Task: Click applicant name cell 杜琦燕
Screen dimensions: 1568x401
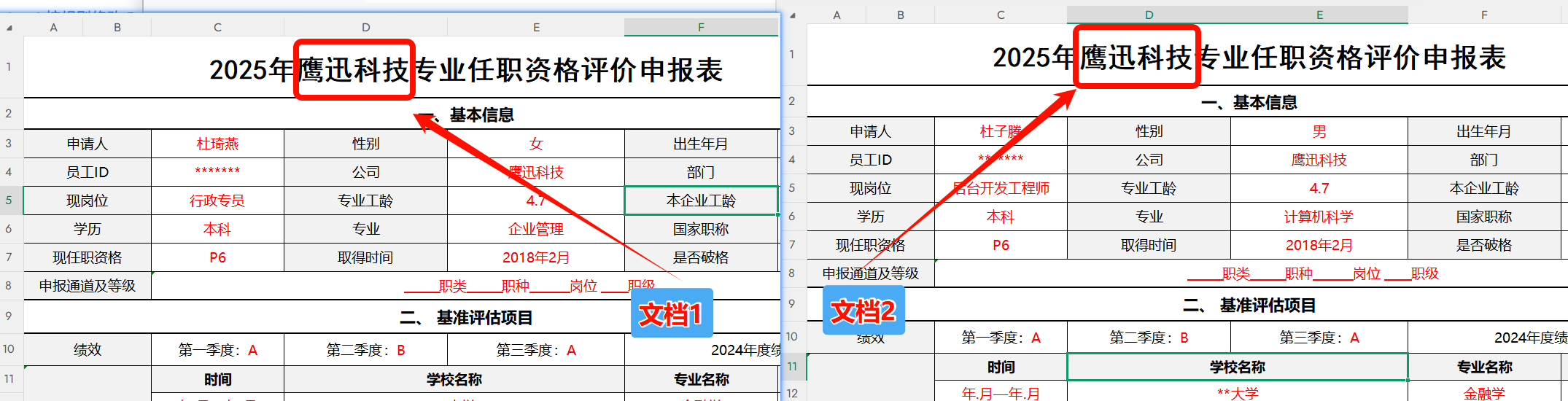Action: (217, 144)
